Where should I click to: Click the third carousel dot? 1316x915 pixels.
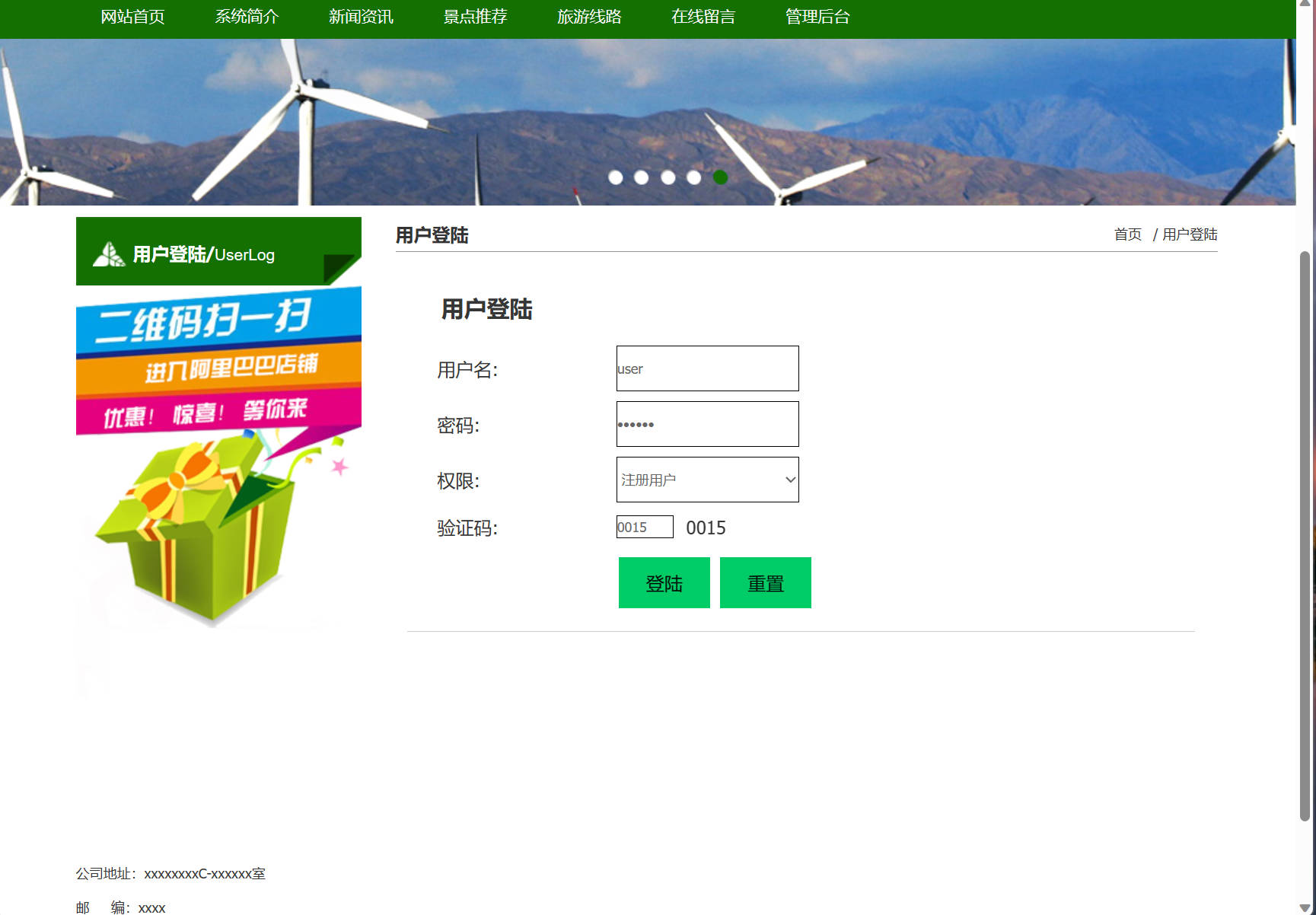click(668, 177)
